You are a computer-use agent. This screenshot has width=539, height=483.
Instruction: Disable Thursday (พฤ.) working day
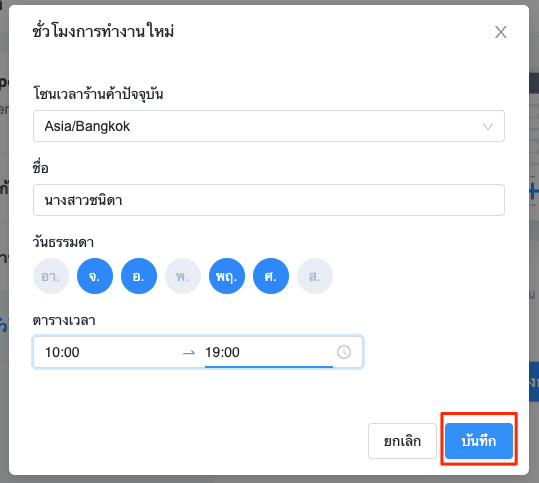point(227,276)
